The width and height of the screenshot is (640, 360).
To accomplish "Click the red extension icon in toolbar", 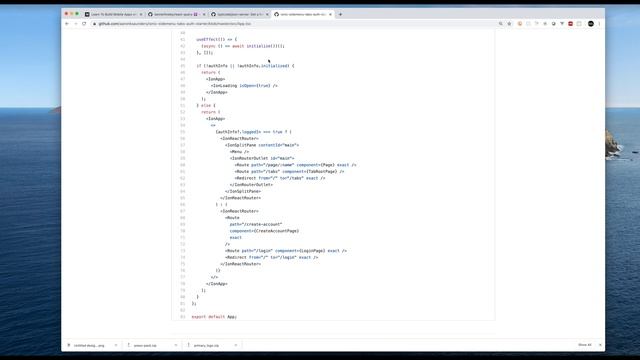I will [x=571, y=24].
